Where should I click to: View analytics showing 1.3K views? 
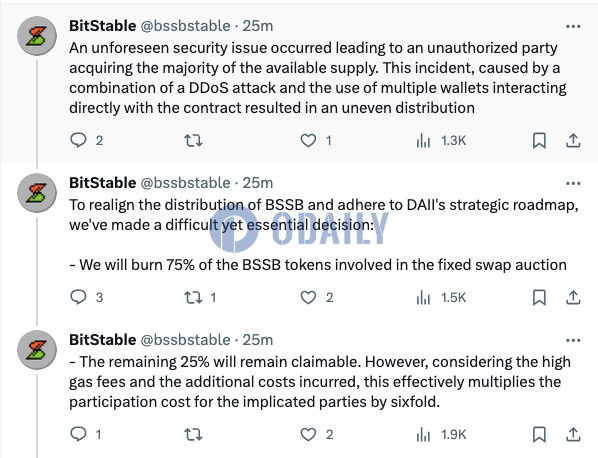pyautogui.click(x=442, y=141)
